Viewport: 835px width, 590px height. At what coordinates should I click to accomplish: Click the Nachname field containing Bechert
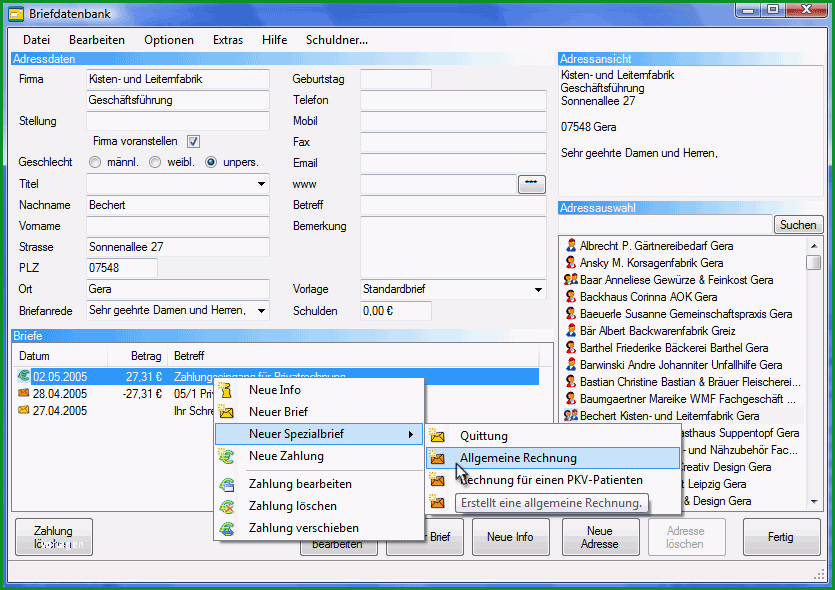tap(178, 205)
